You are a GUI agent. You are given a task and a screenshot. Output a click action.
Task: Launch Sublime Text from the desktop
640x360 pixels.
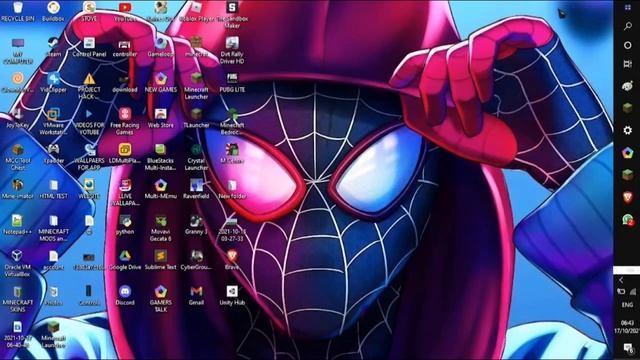[161, 260]
